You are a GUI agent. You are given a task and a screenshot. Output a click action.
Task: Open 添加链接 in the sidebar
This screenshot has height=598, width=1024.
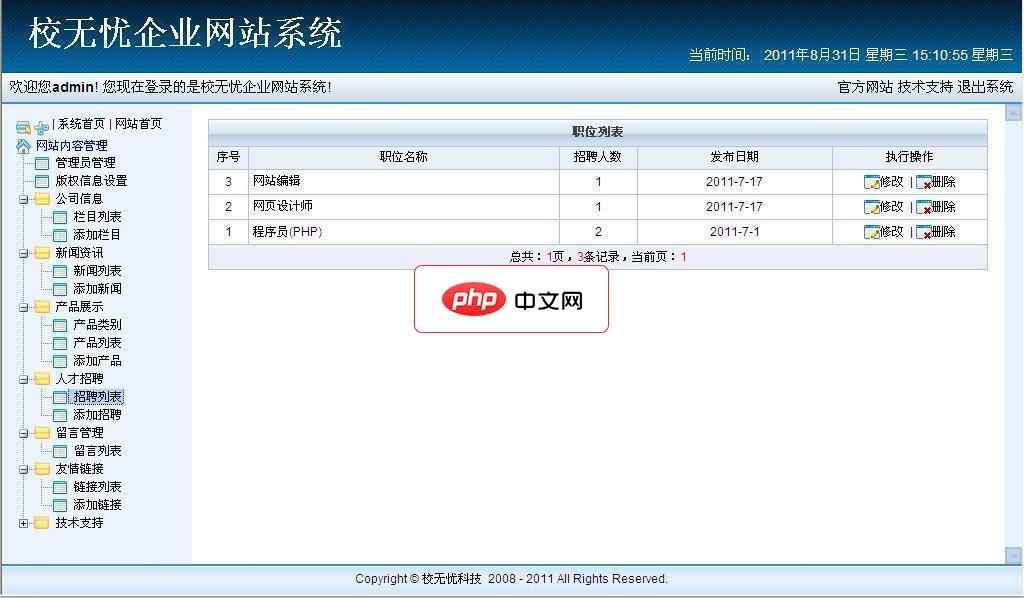point(97,505)
